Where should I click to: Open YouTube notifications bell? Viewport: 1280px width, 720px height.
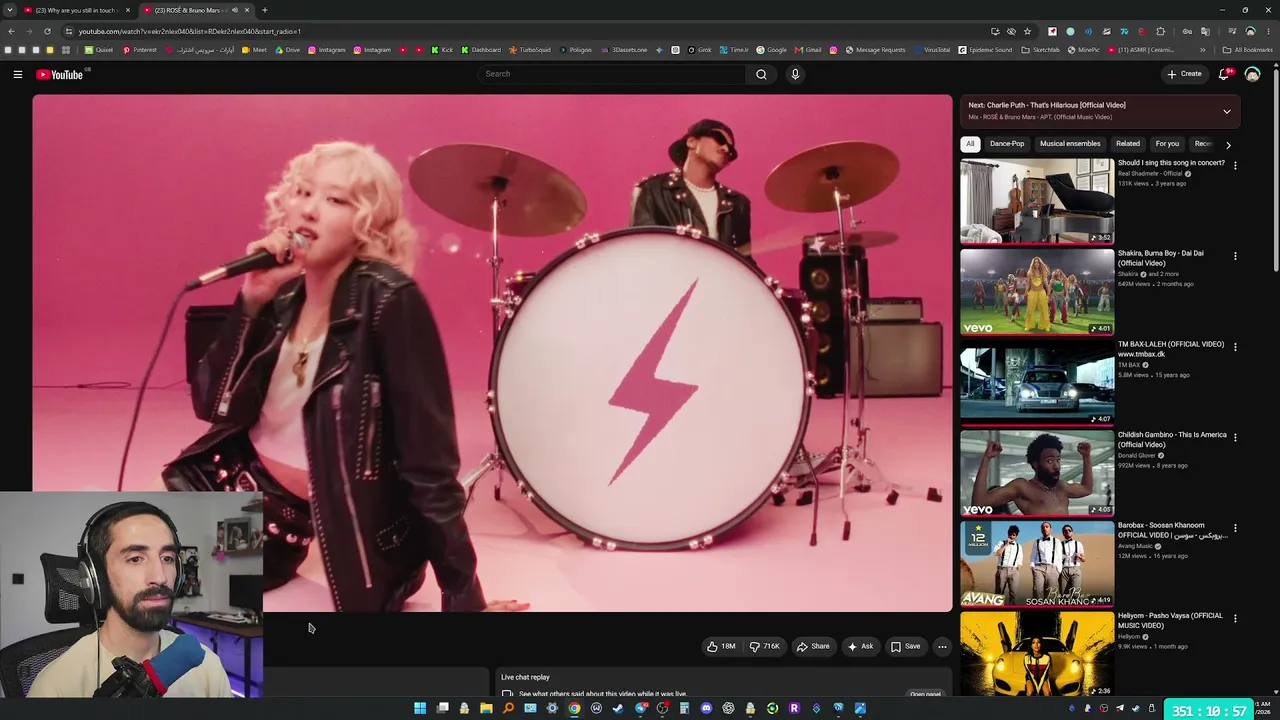(x=1224, y=74)
